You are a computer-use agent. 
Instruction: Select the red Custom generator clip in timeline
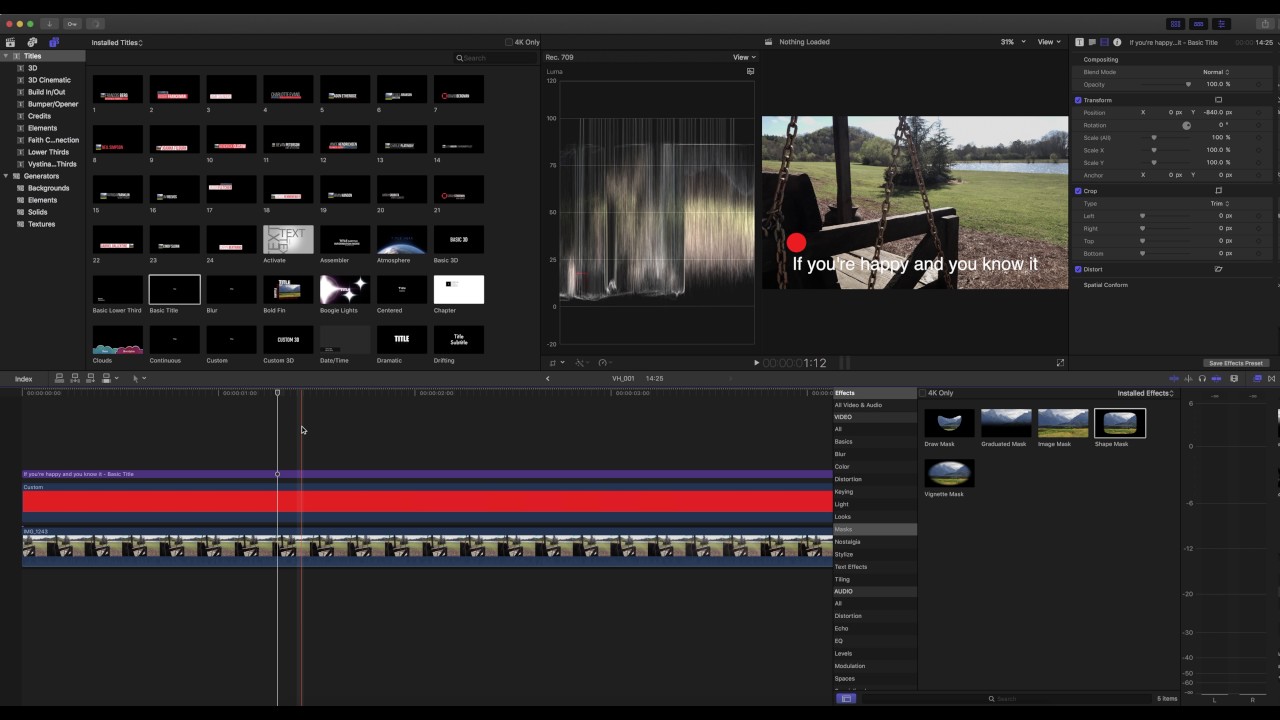tap(427, 500)
